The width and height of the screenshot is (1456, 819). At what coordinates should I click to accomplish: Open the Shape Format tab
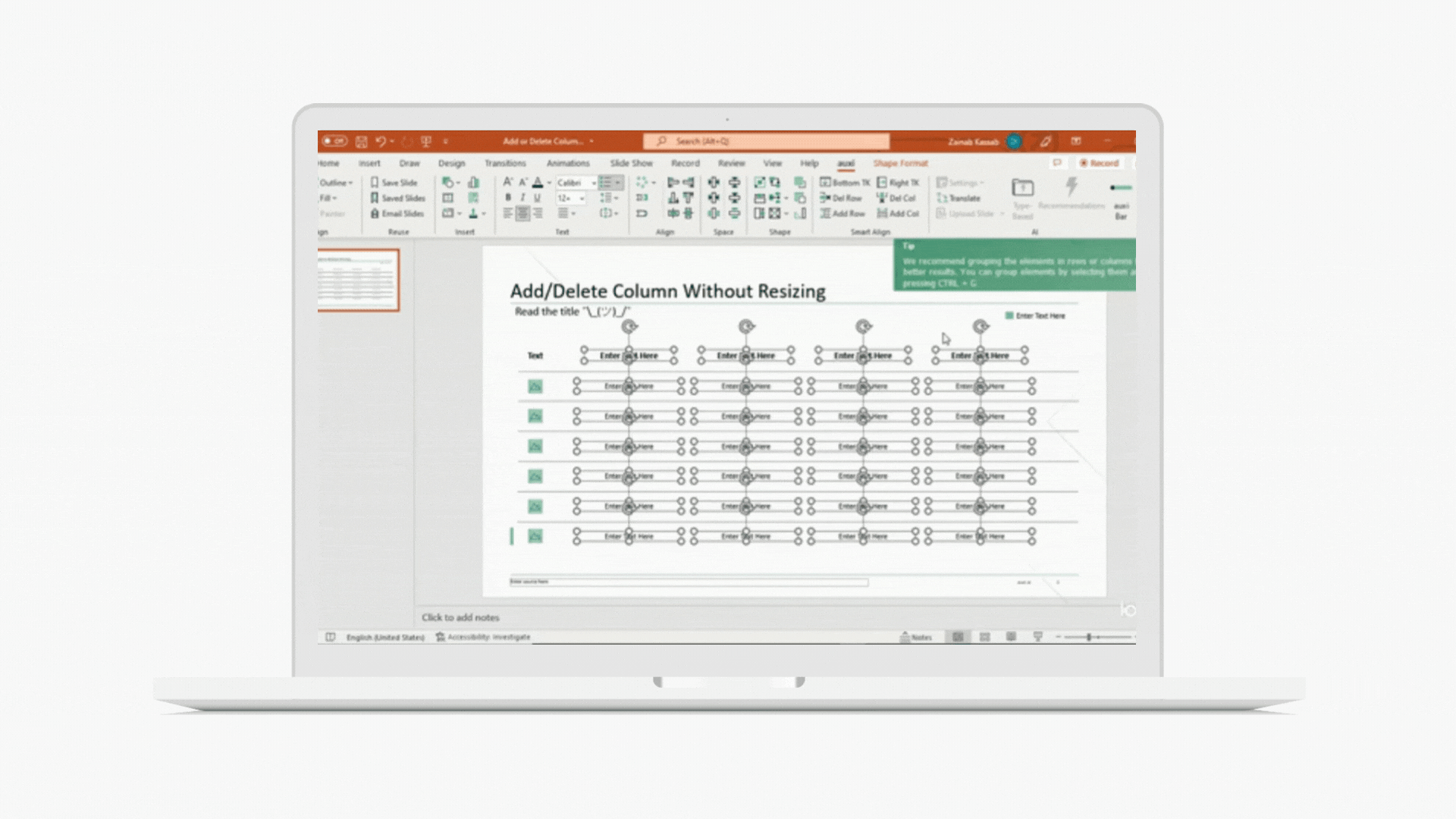[900, 163]
